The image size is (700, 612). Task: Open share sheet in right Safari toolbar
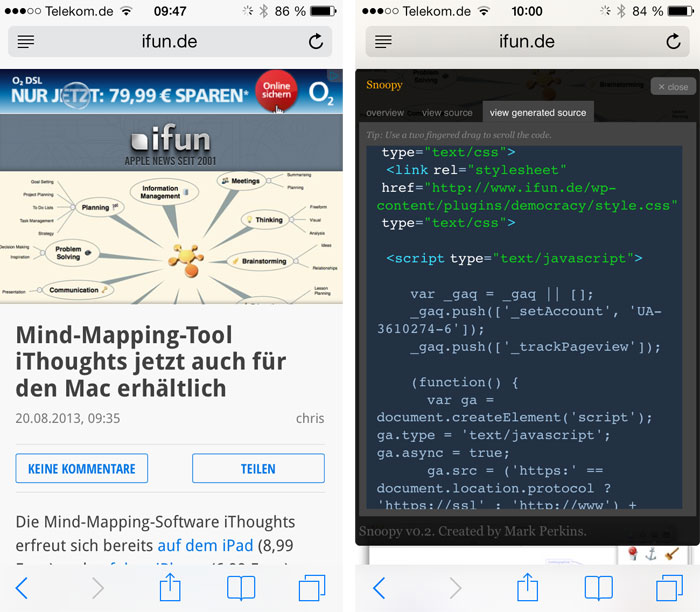pyautogui.click(x=528, y=587)
